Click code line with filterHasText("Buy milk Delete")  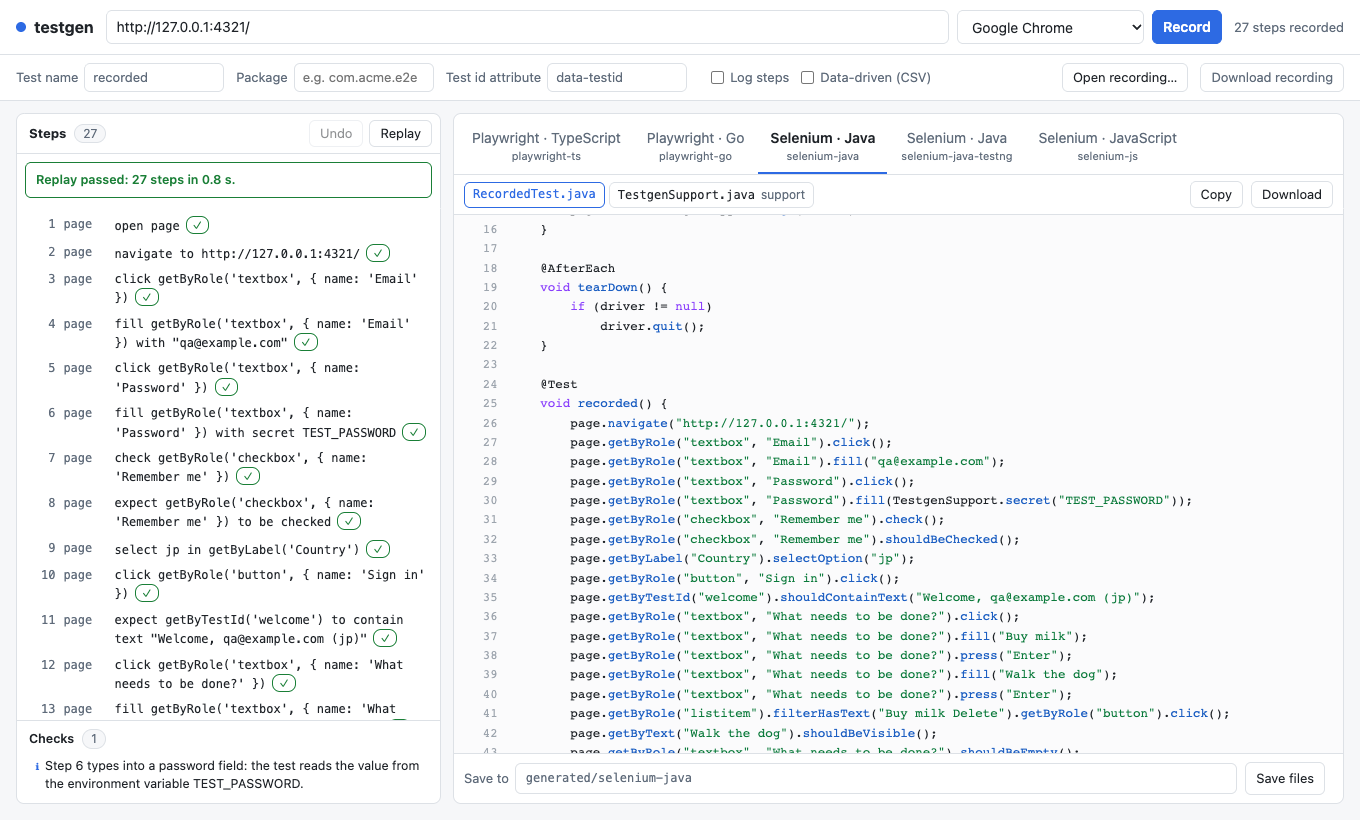pyautogui.click(x=898, y=714)
